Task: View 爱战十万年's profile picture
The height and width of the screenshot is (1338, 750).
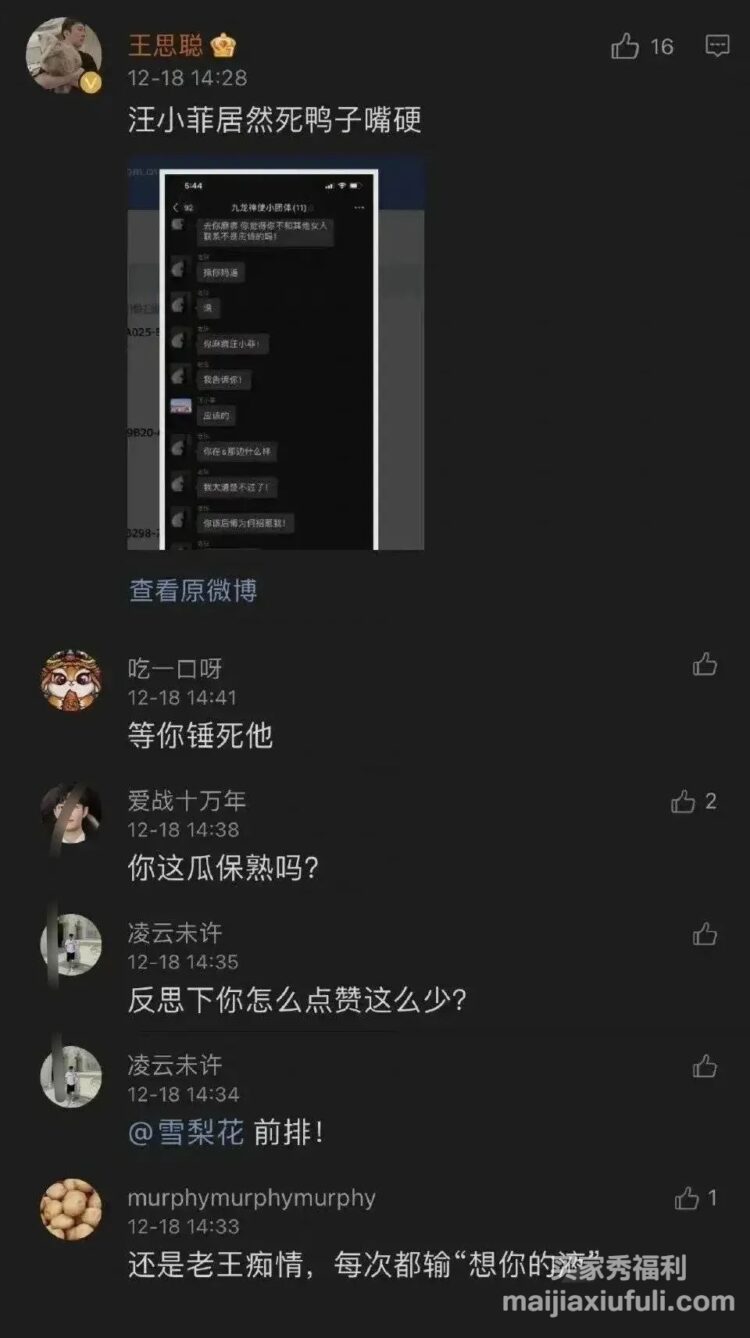Action: 70,813
